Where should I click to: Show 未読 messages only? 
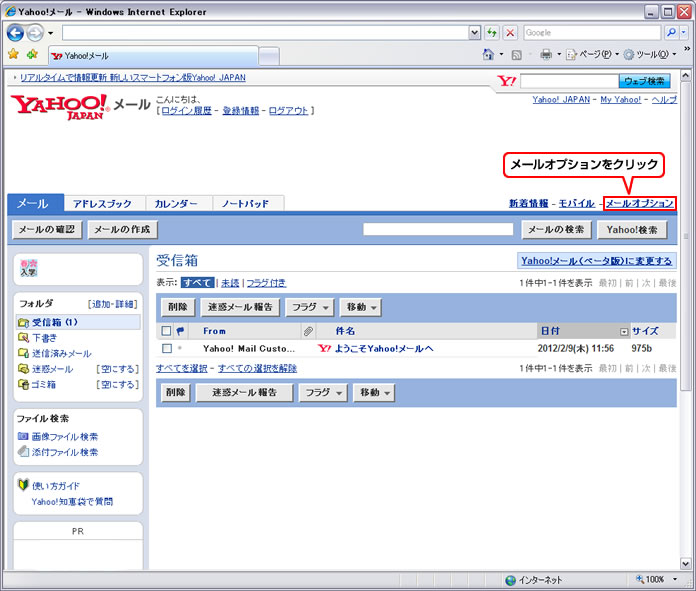pyautogui.click(x=230, y=283)
